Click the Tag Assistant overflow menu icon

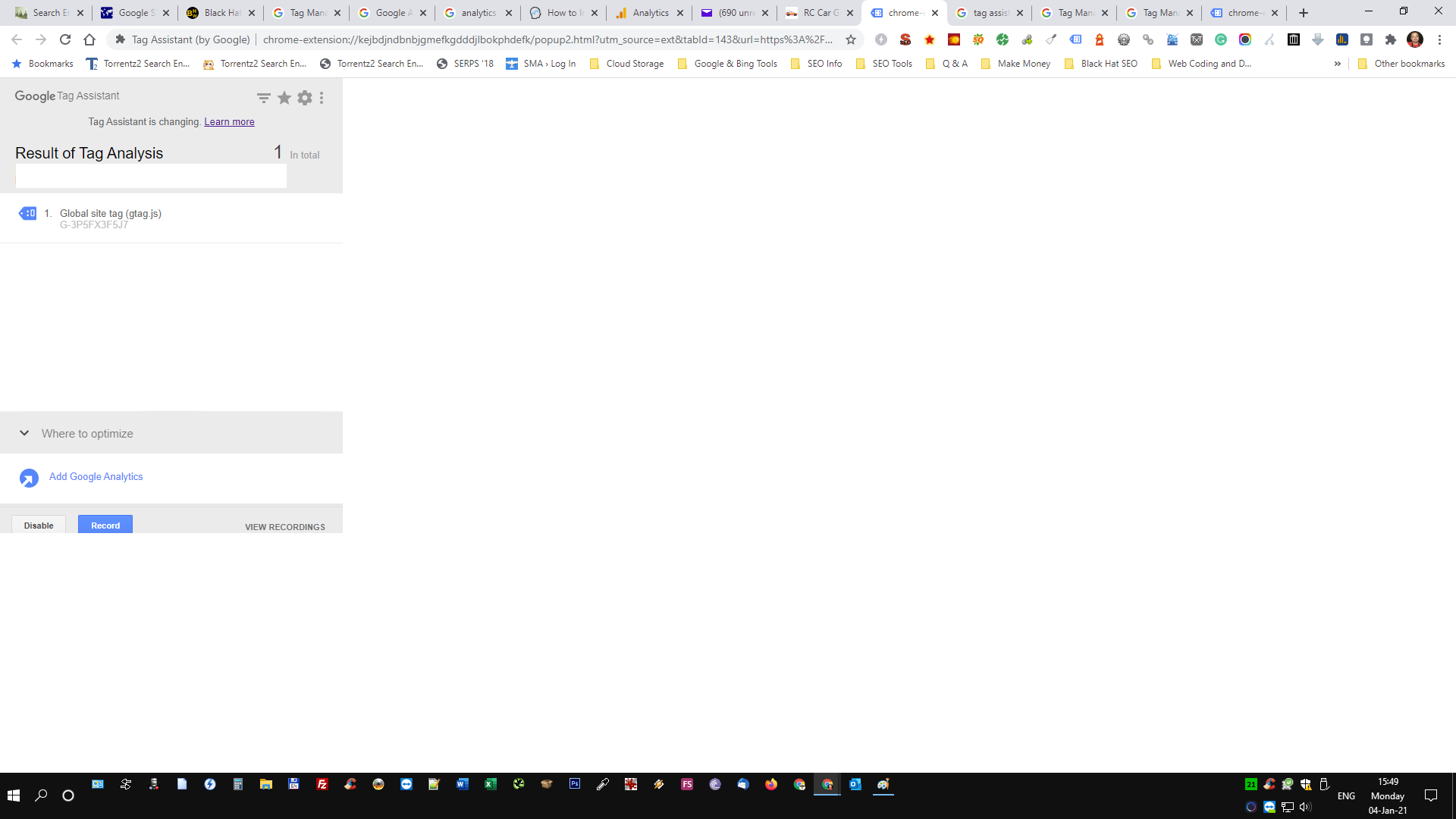coord(324,97)
